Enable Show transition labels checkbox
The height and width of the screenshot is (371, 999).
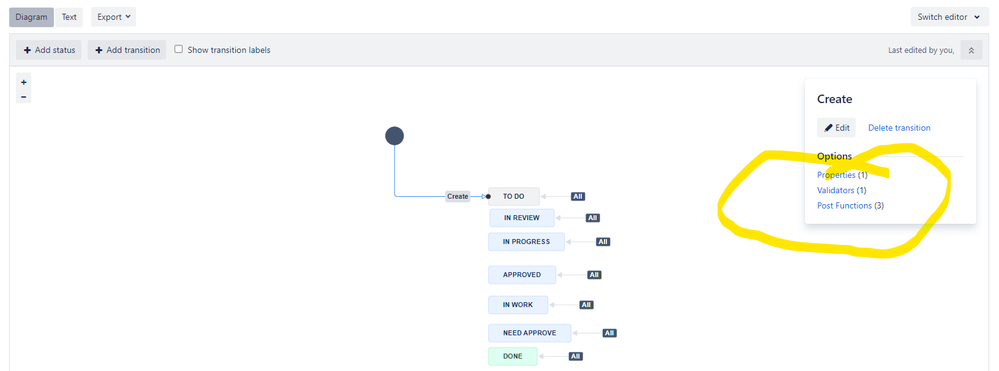coord(179,49)
